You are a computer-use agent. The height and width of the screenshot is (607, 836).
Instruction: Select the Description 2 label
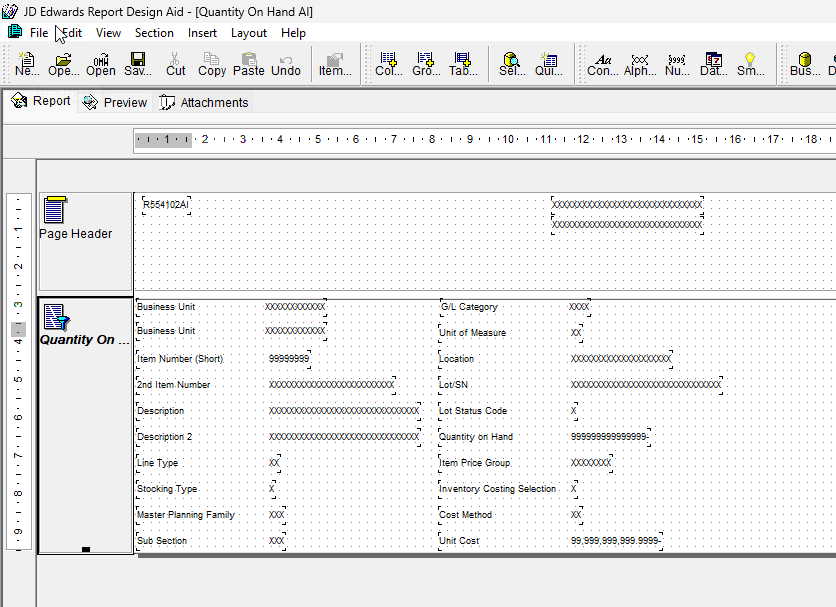[x=165, y=436]
